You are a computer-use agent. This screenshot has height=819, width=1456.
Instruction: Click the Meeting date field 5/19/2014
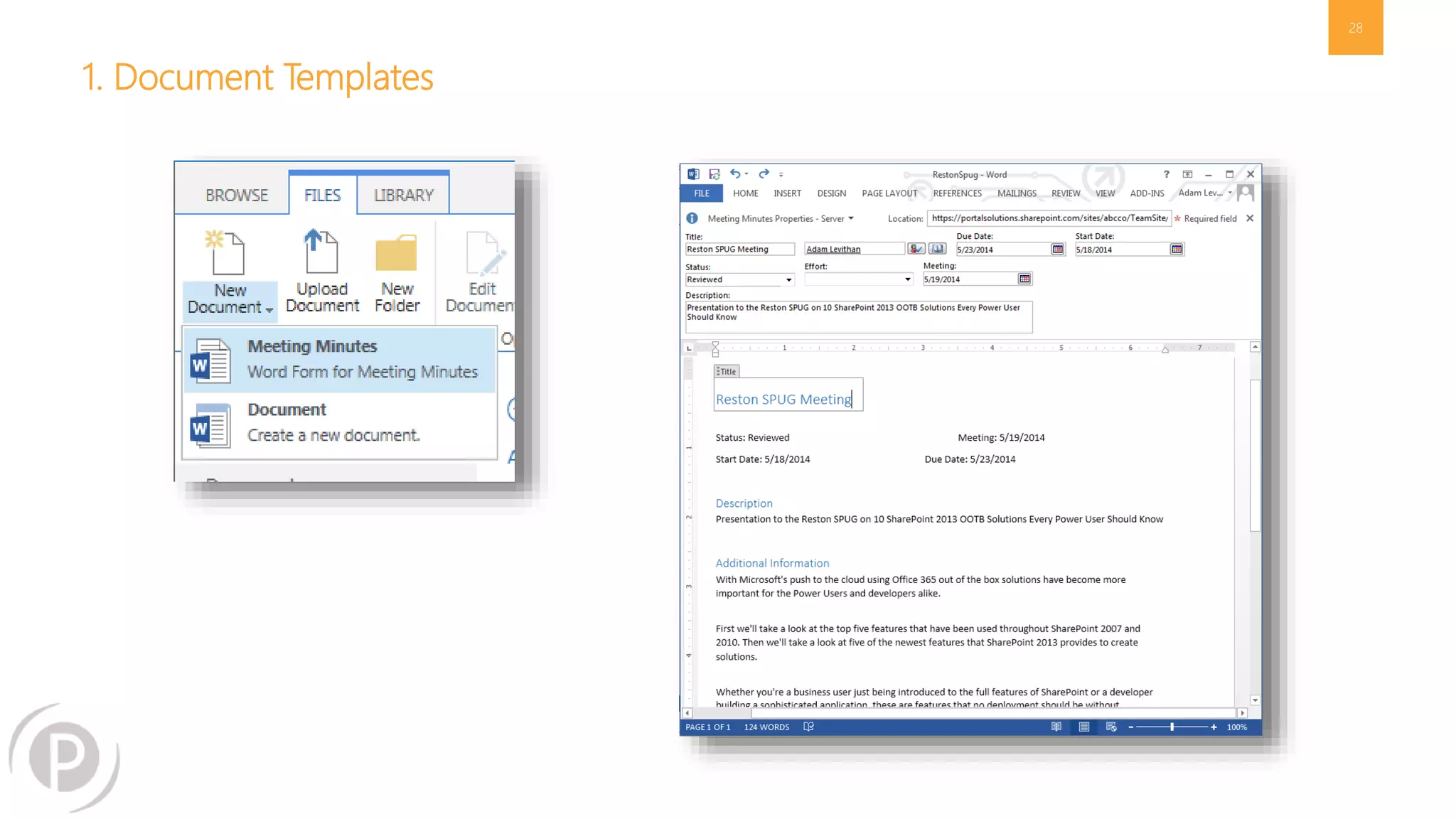point(970,279)
